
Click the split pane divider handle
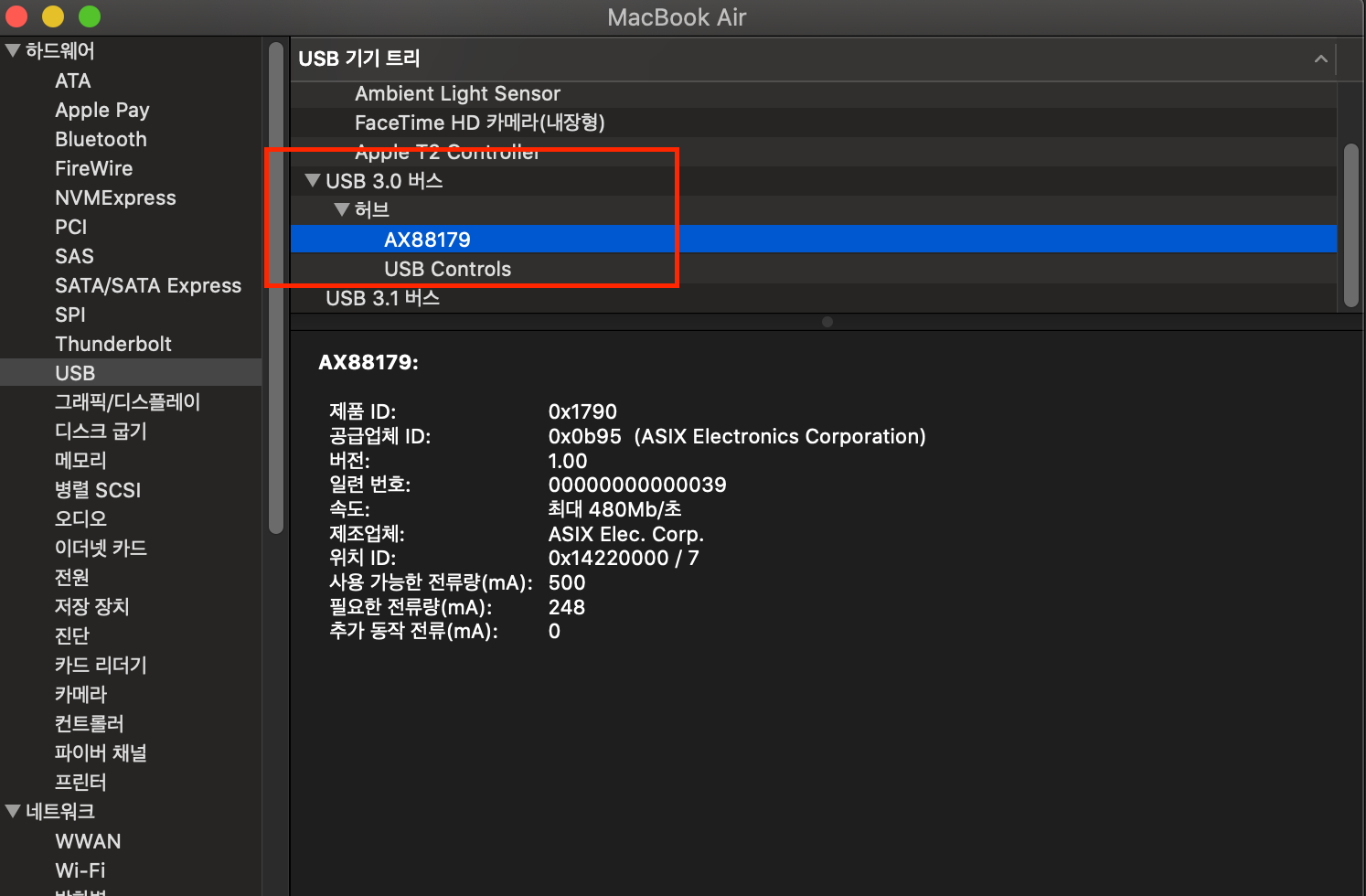coord(827,322)
